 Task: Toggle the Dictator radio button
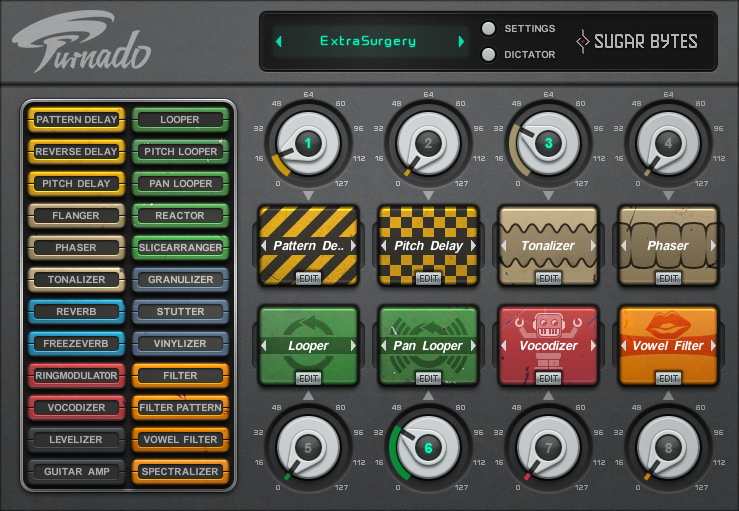(x=488, y=54)
